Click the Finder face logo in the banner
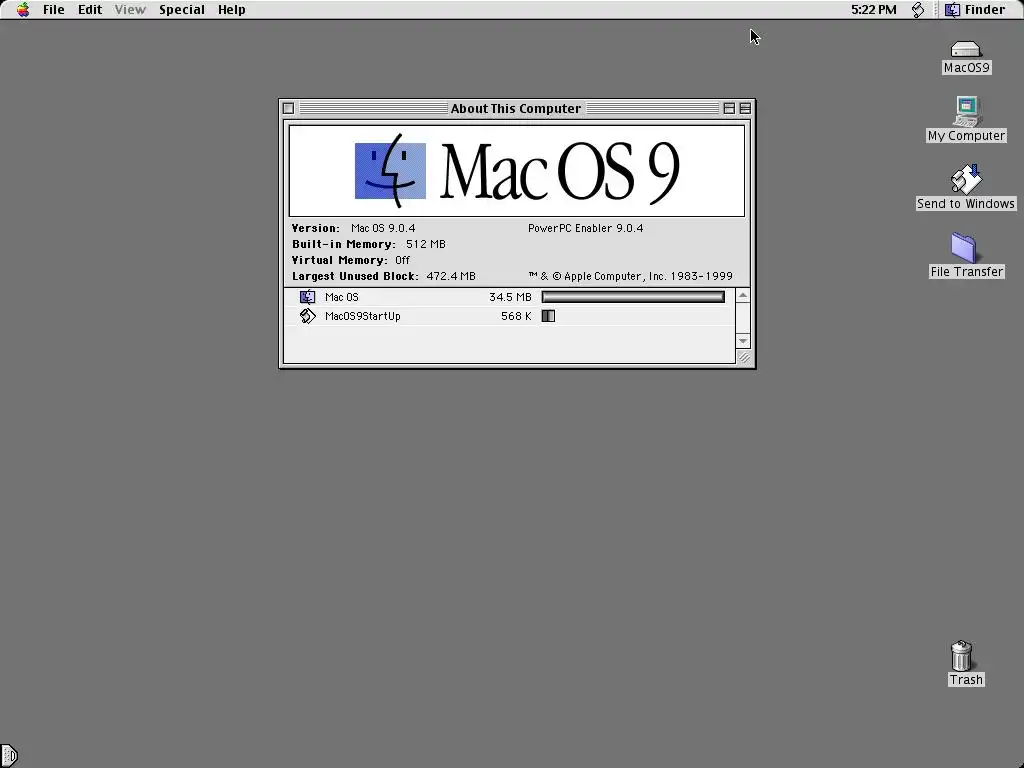Screen dimensions: 1024x768 coord(391,170)
